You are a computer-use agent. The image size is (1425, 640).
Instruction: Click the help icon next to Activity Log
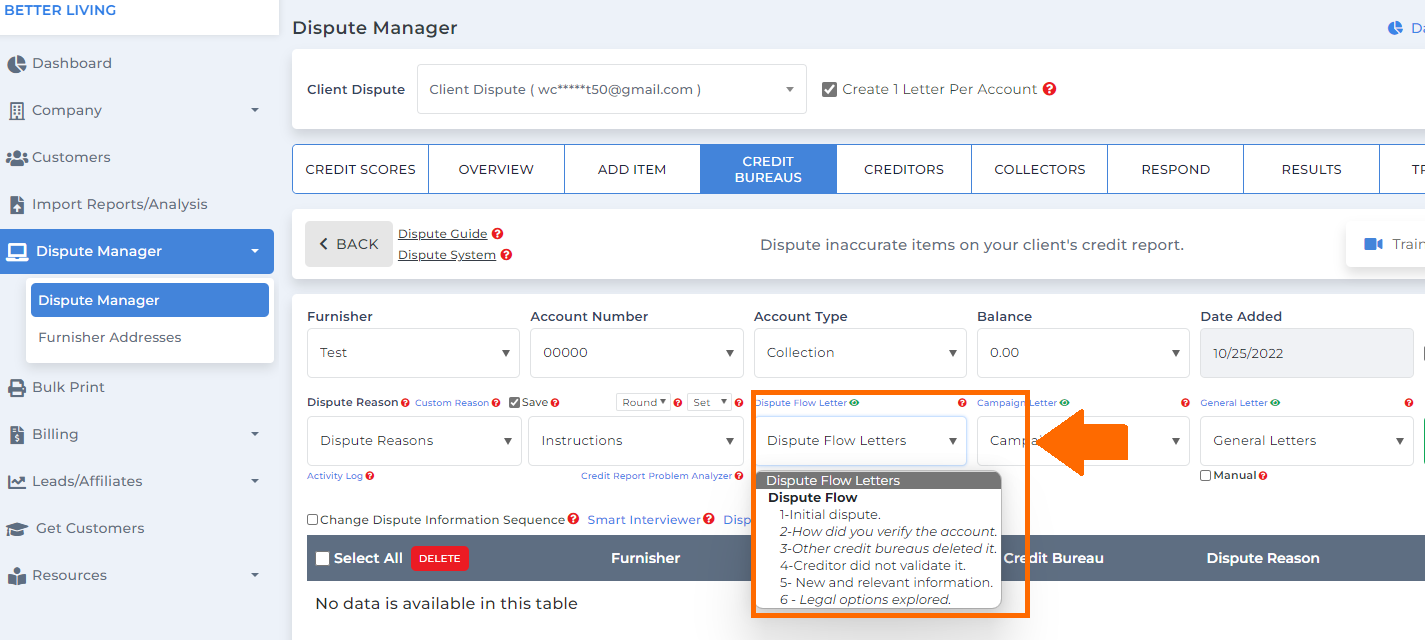click(x=370, y=476)
